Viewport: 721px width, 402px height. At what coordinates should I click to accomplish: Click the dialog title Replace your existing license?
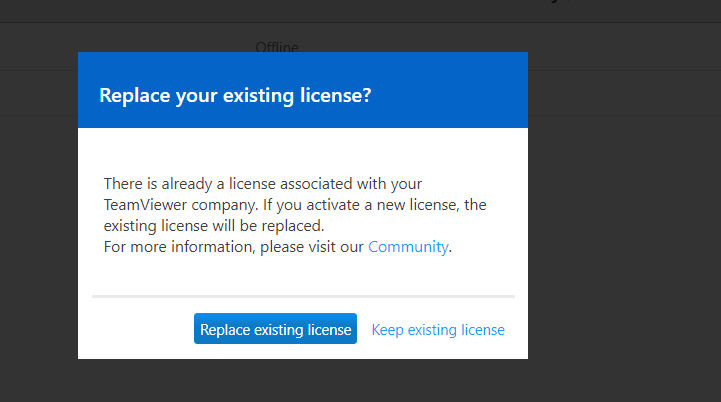click(235, 96)
